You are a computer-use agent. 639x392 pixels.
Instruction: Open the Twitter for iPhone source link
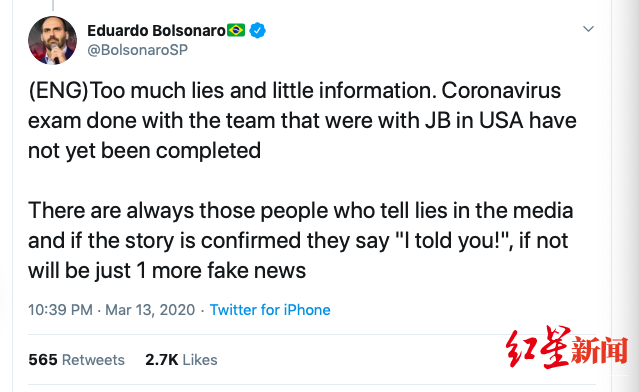coord(270,310)
